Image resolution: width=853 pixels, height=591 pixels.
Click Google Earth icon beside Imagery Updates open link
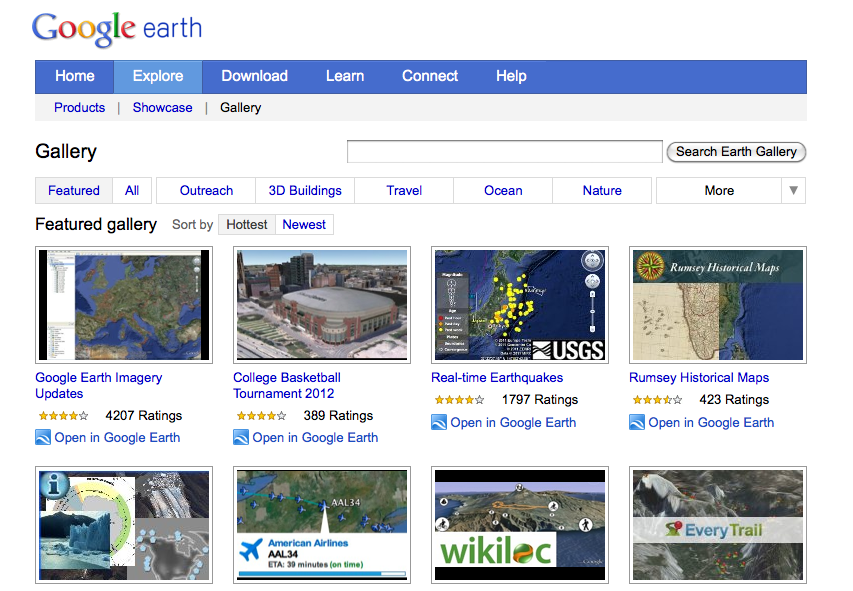pos(43,438)
